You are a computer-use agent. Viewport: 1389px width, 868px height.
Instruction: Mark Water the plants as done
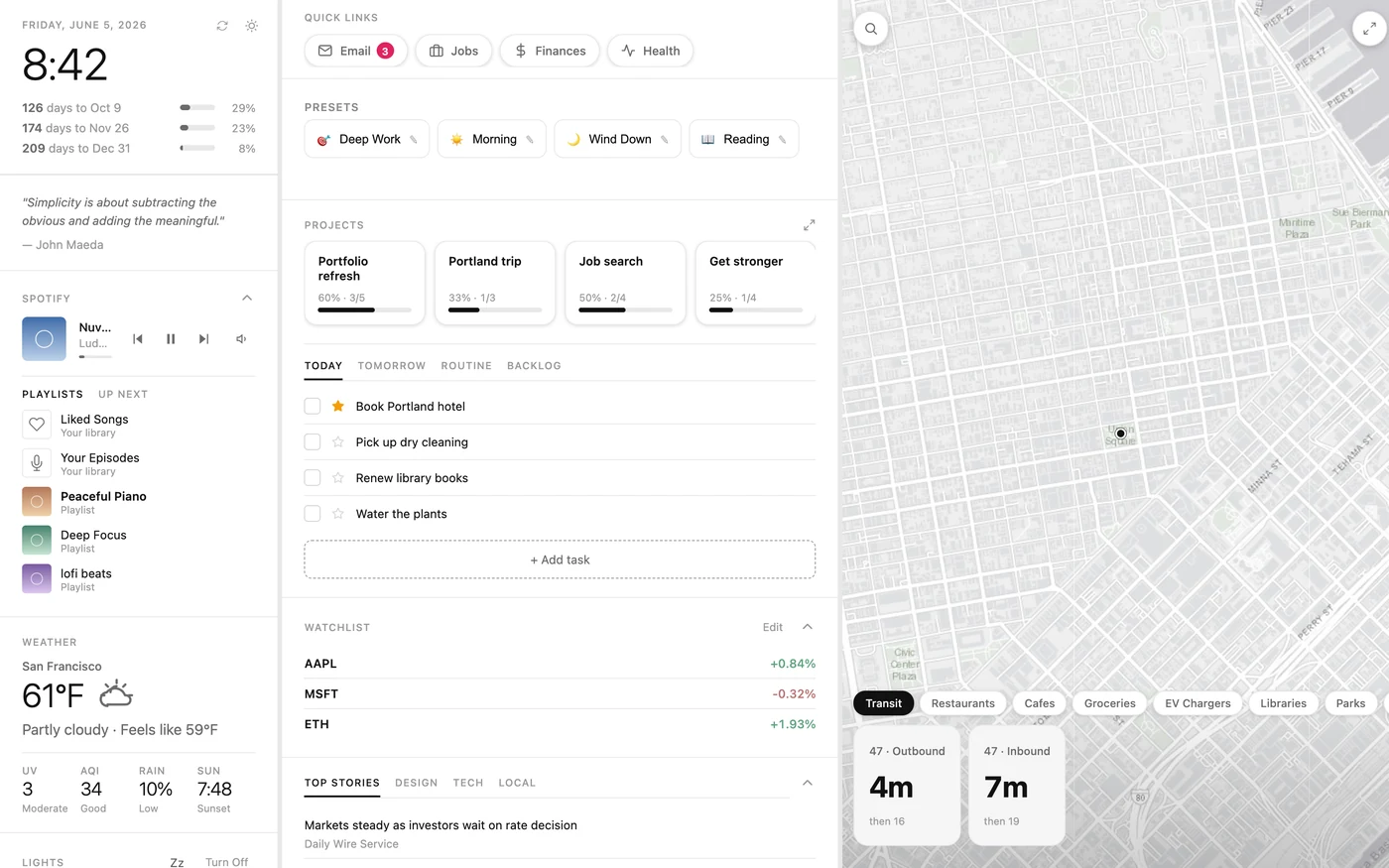pos(313,514)
